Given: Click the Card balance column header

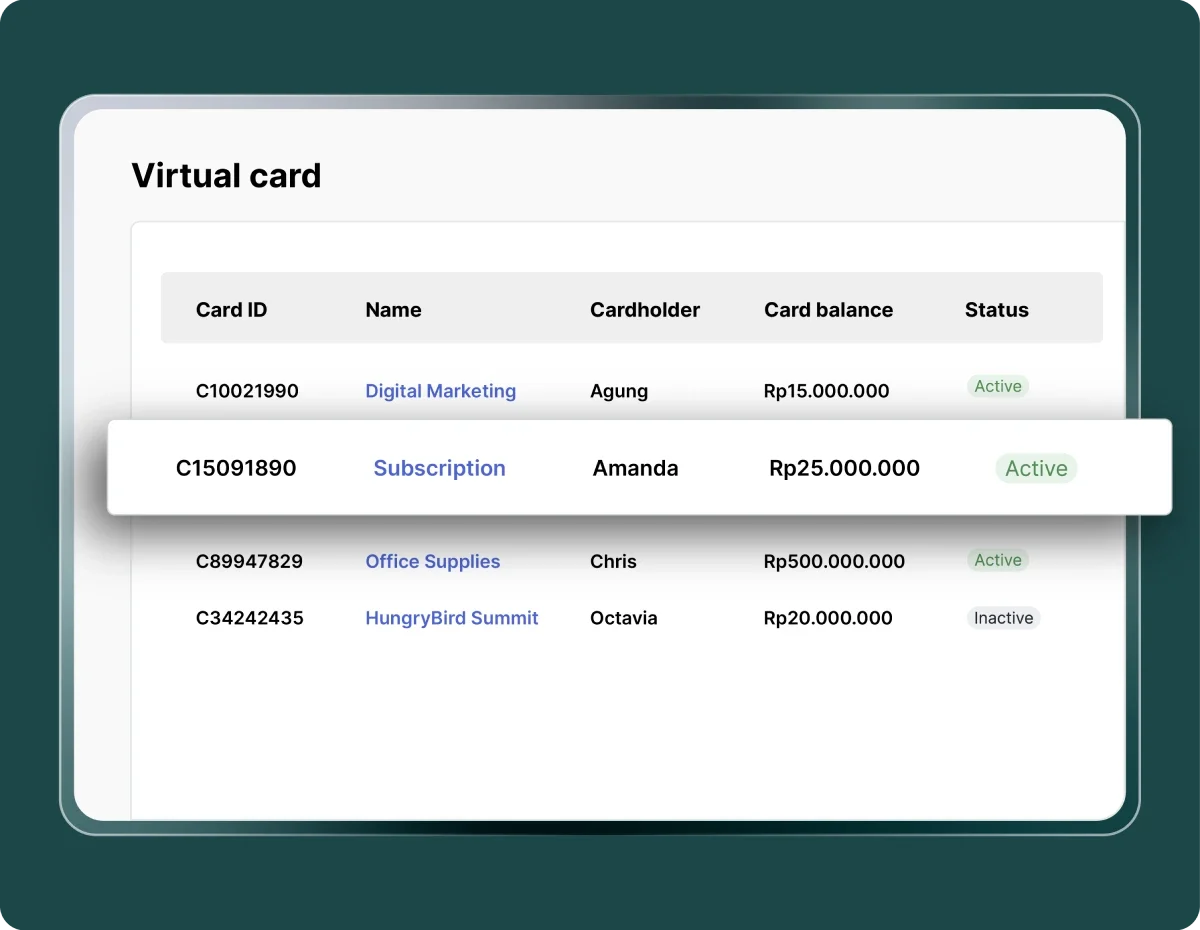Looking at the screenshot, I should pyautogui.click(x=828, y=310).
